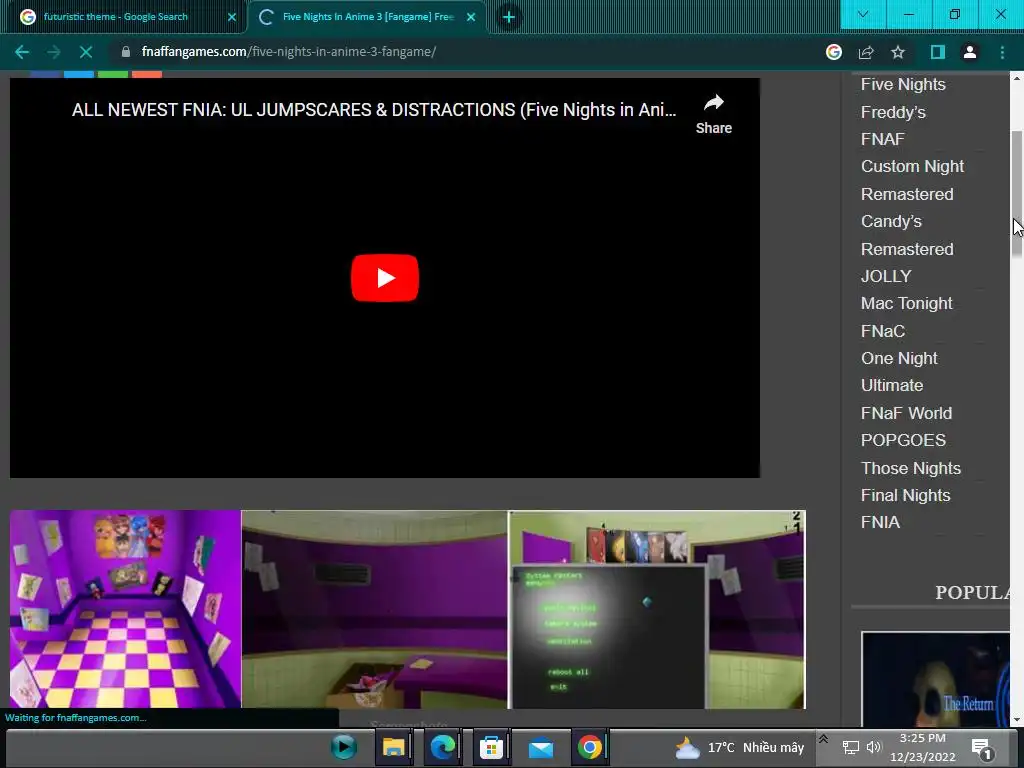Open the tab search chevron dropdown
The image size is (1024, 768).
point(863,14)
